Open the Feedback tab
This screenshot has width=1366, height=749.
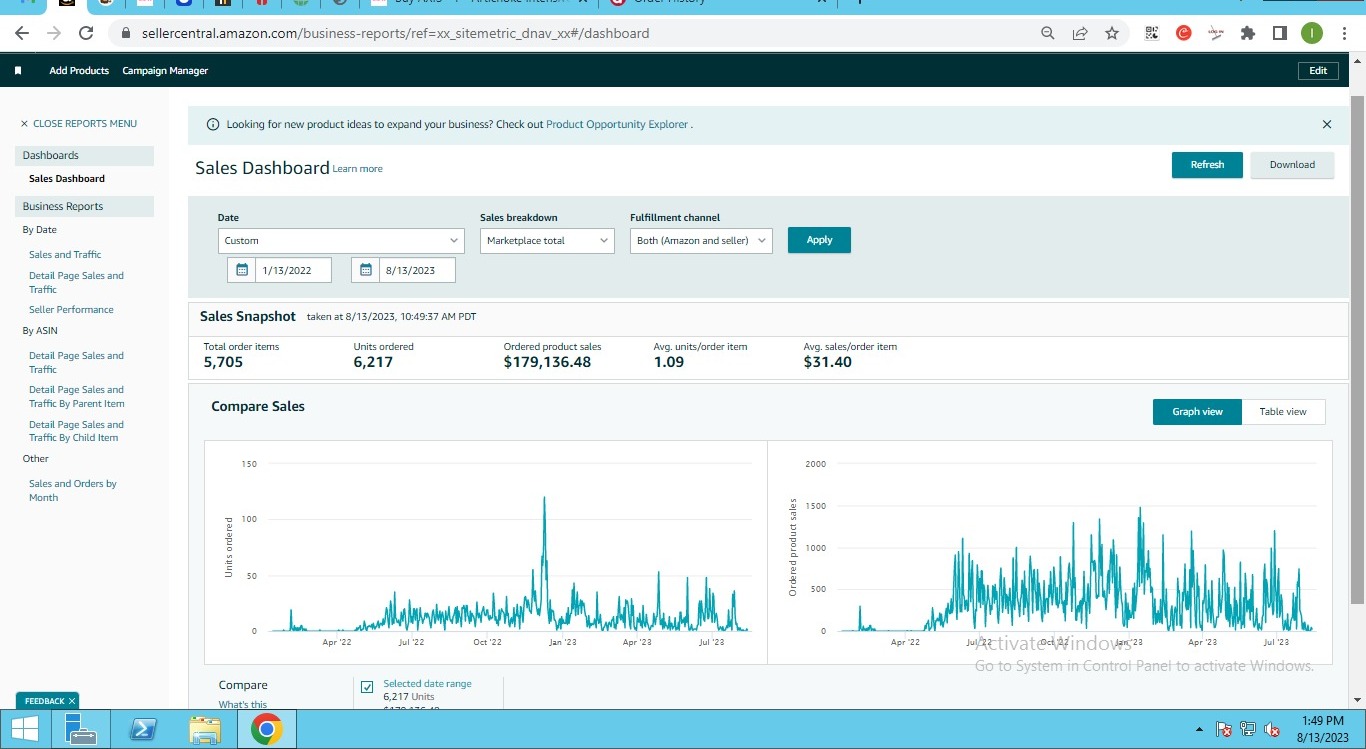pos(42,701)
